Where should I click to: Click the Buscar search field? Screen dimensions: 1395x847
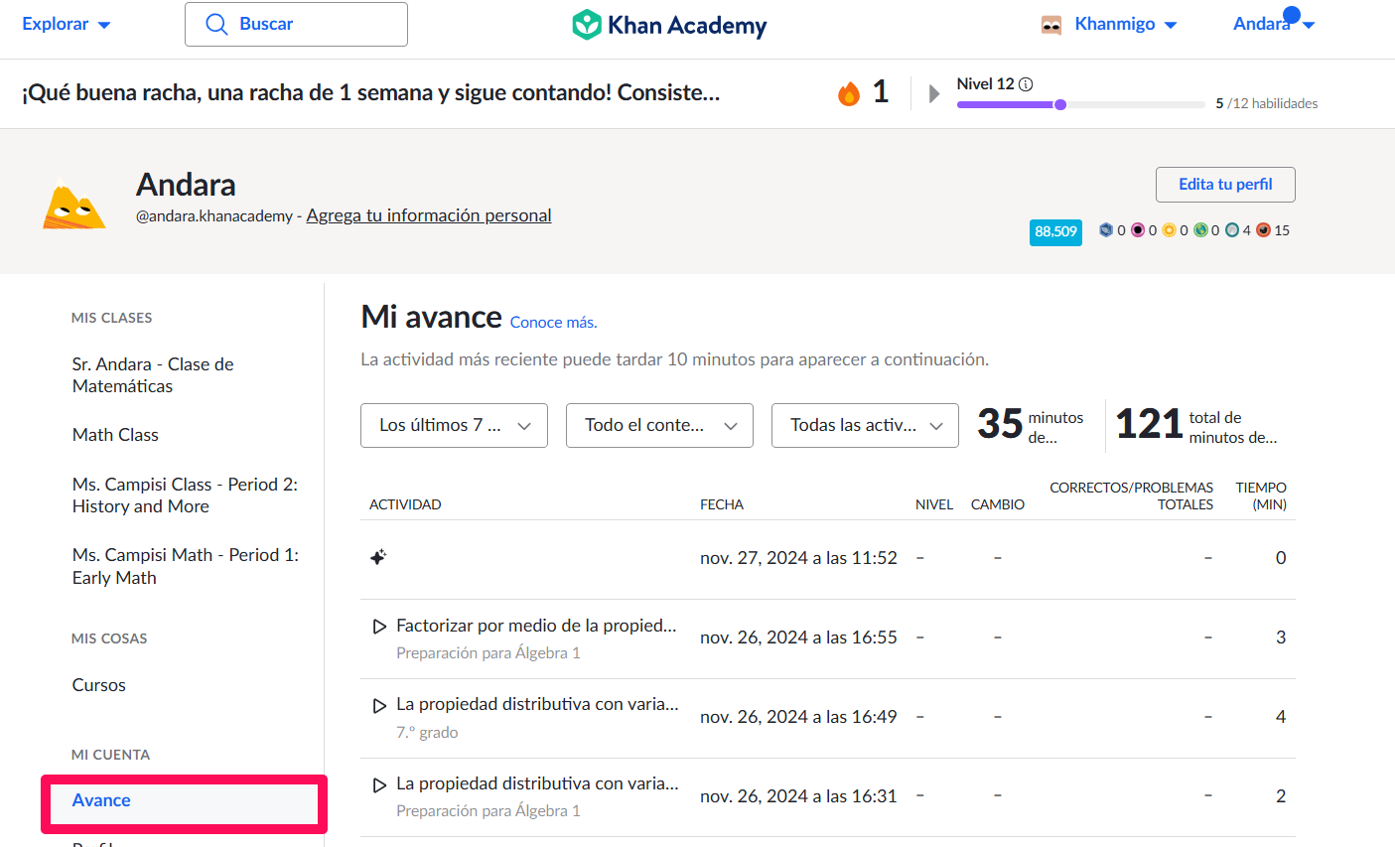click(x=296, y=24)
